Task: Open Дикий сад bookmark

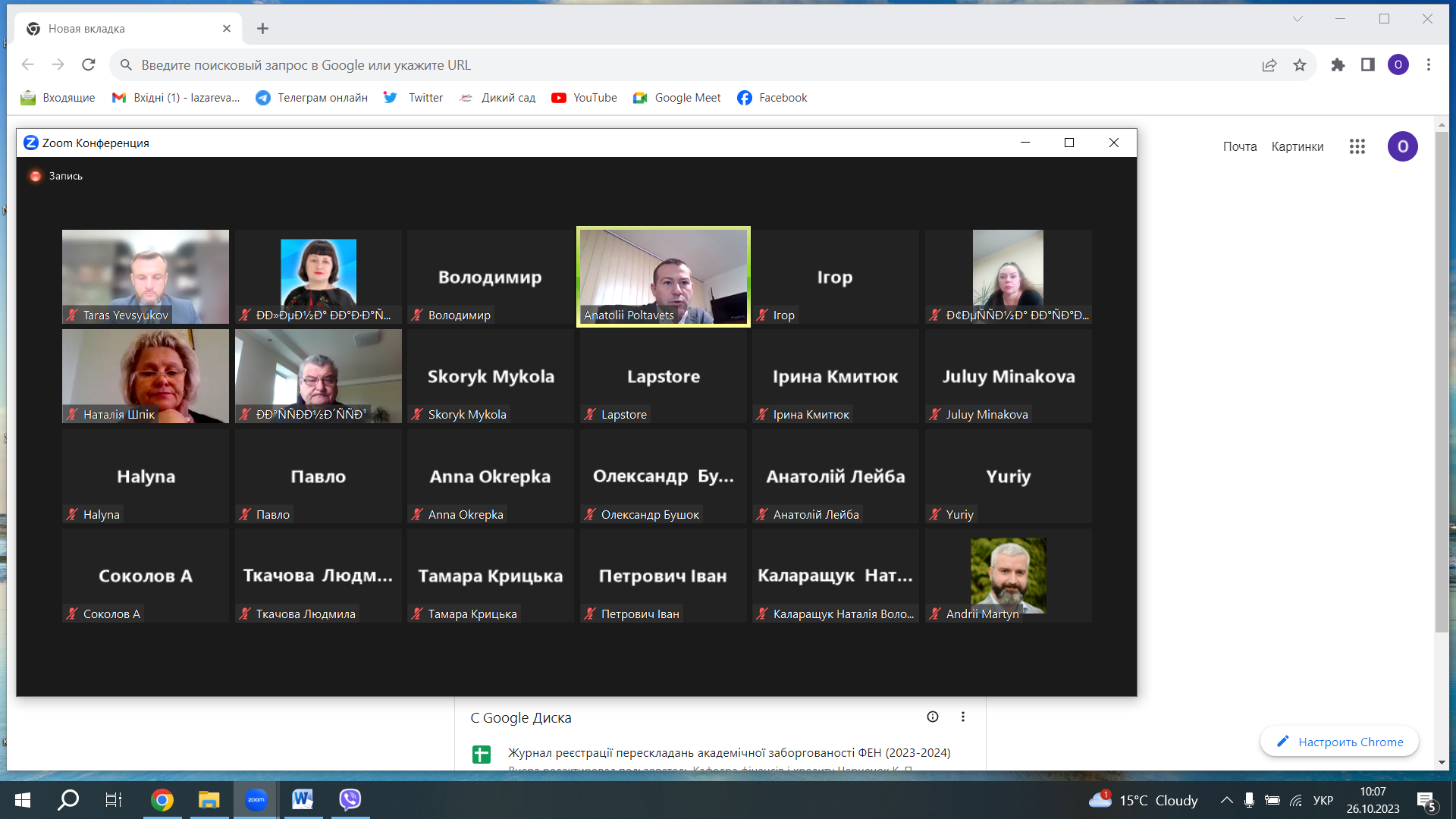Action: click(497, 98)
